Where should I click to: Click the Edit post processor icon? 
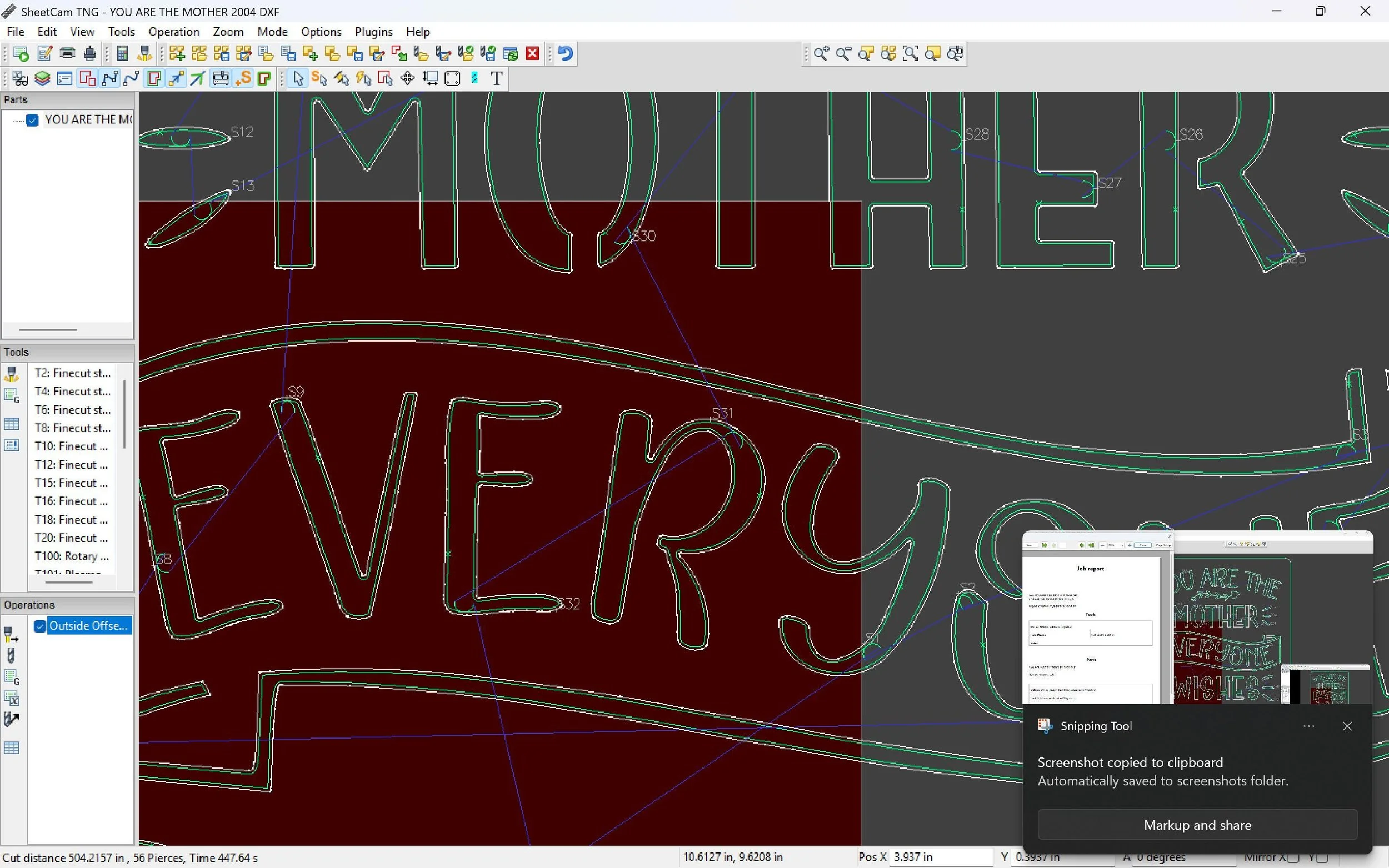(45, 53)
